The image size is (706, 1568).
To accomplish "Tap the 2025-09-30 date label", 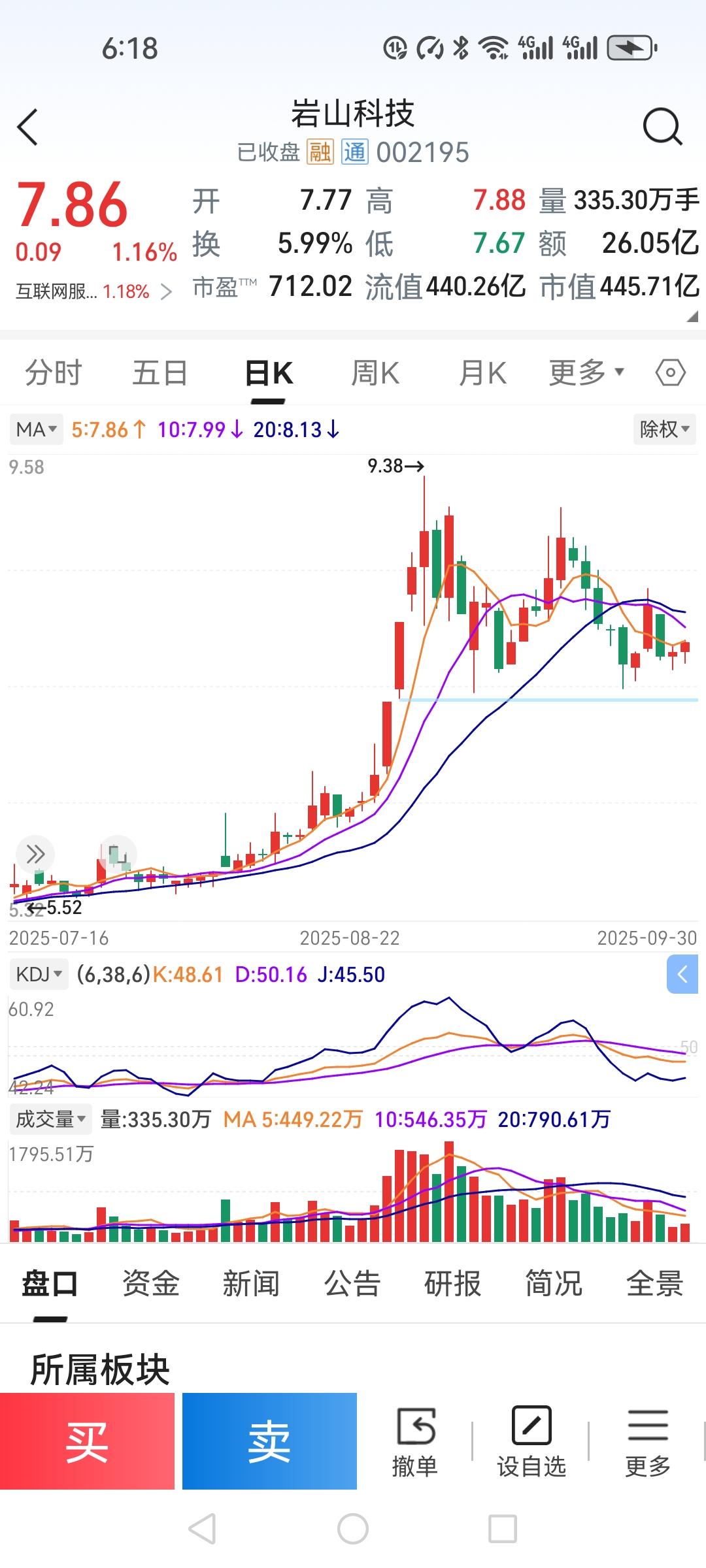I will point(647,938).
